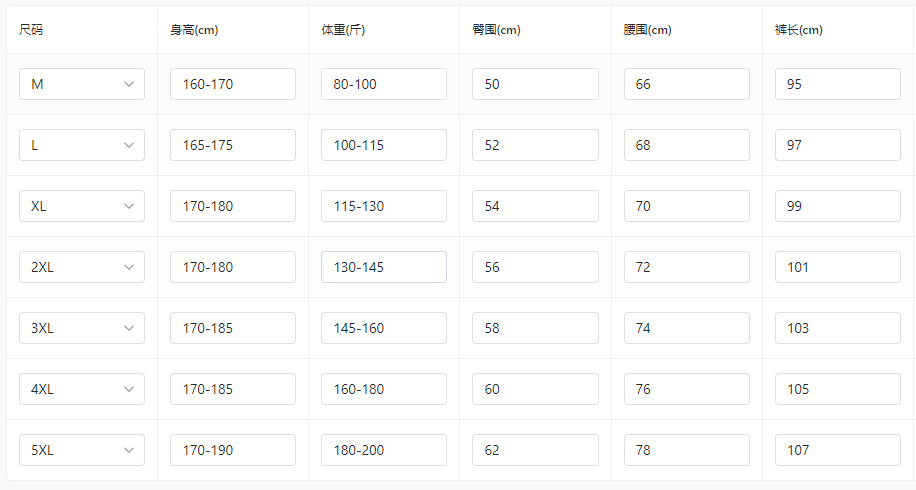Open the size dropdown showing M
This screenshot has width=916, height=490.
[82, 84]
